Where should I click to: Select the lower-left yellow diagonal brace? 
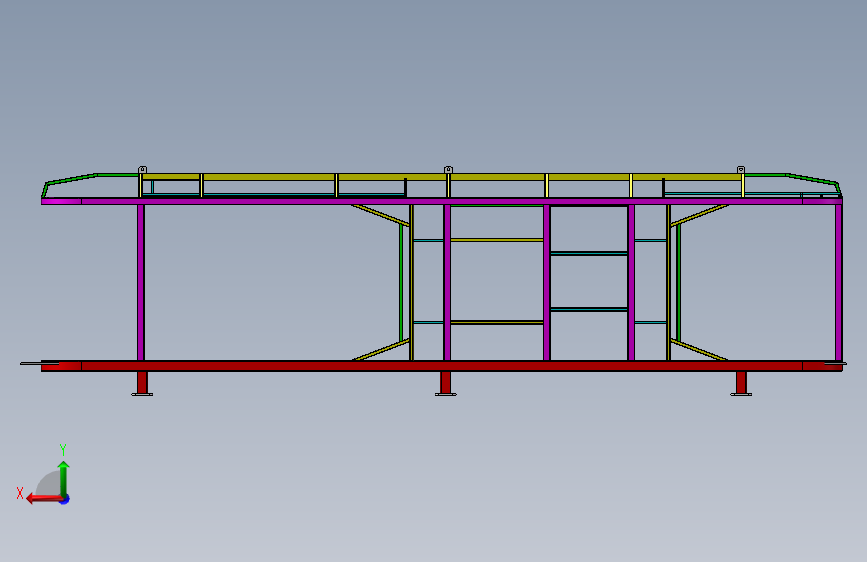[x=380, y=350]
